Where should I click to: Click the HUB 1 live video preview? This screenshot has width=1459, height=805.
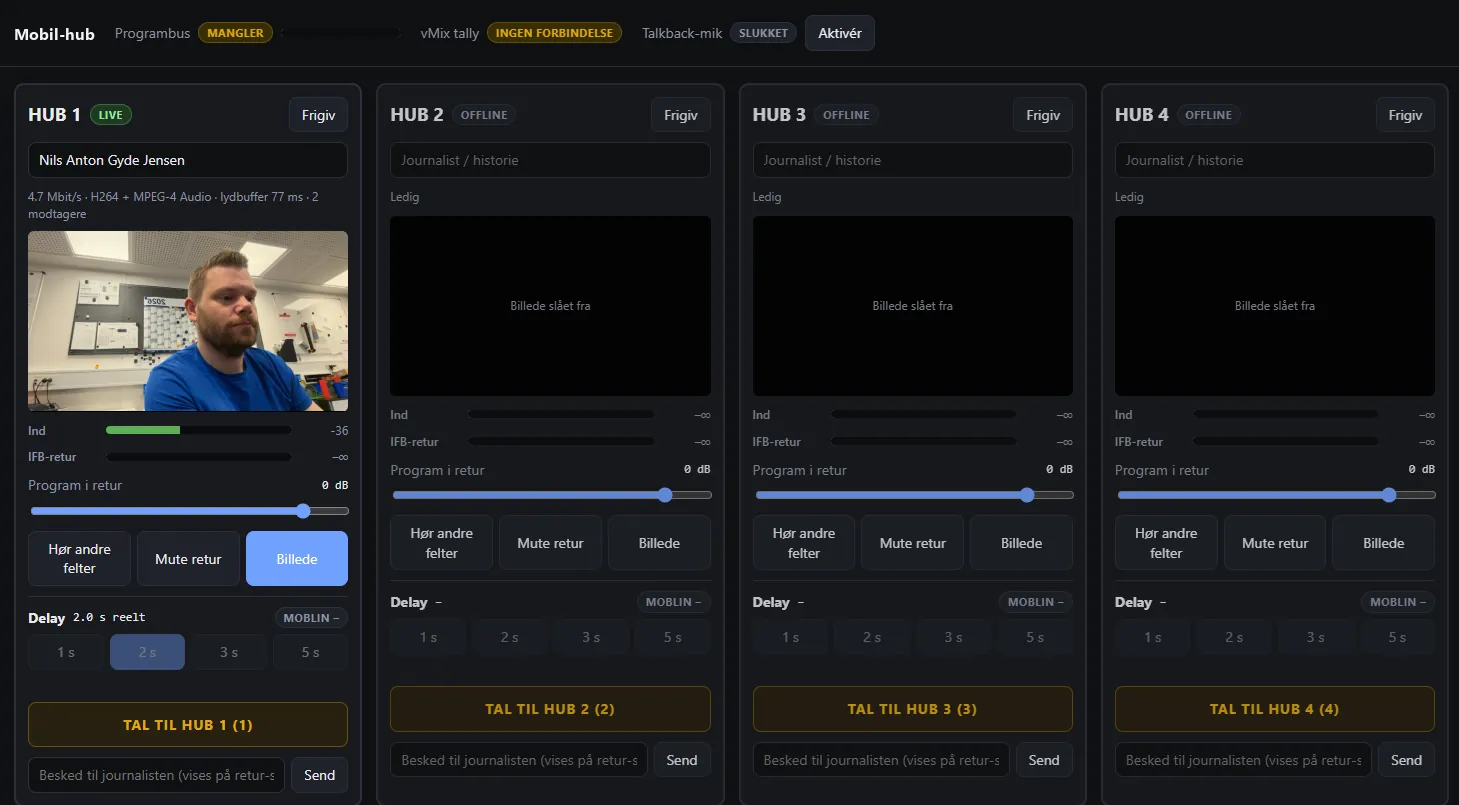[188, 321]
